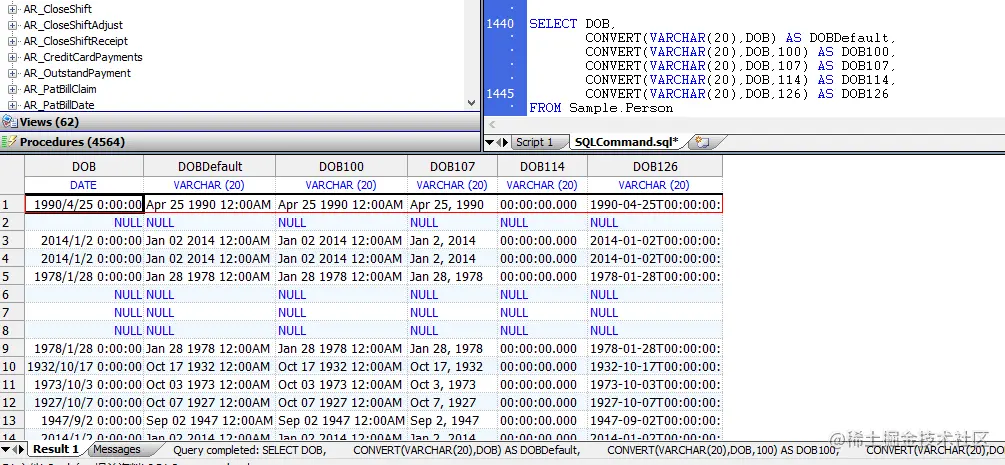
Task: Select result row header 5
Action: [12, 276]
